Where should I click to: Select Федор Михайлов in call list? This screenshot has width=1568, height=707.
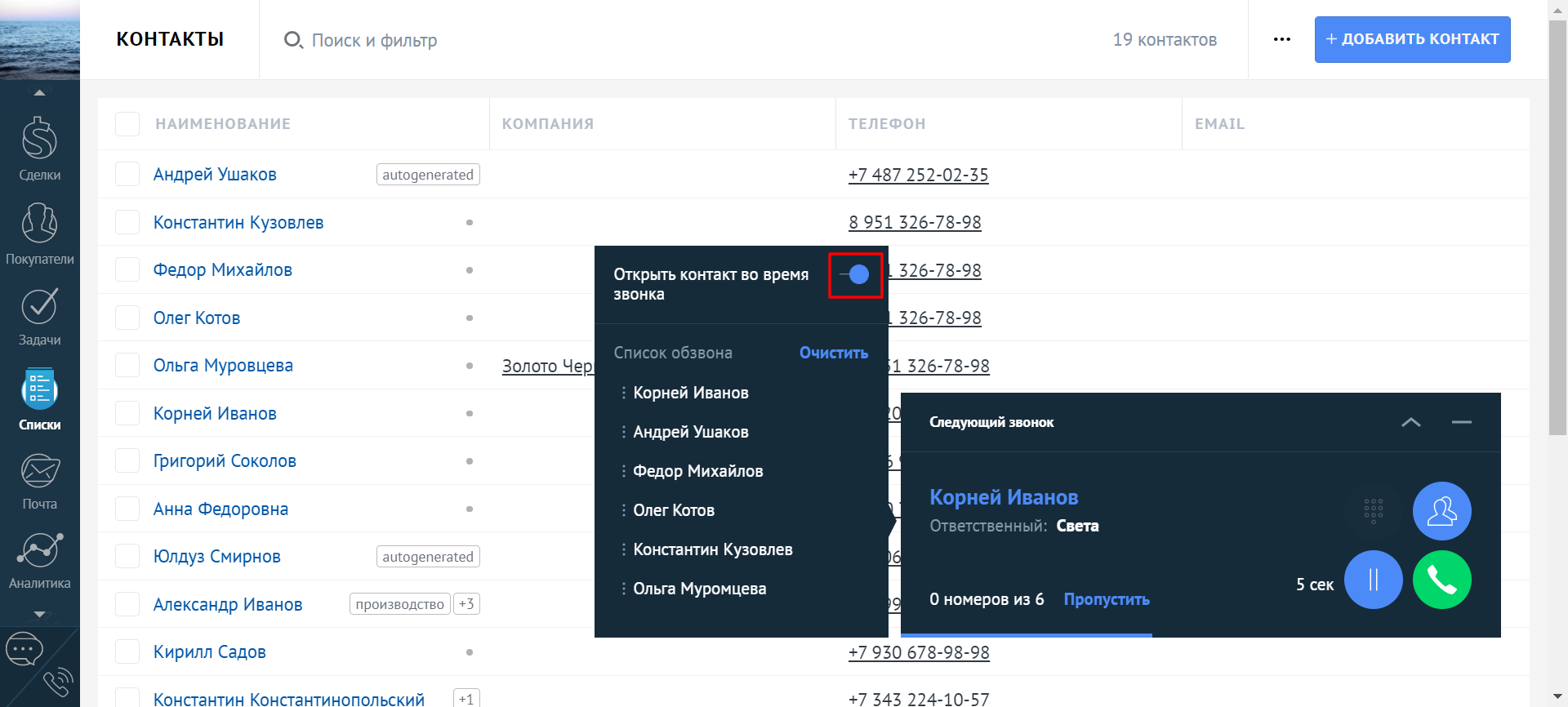pyautogui.click(x=697, y=471)
